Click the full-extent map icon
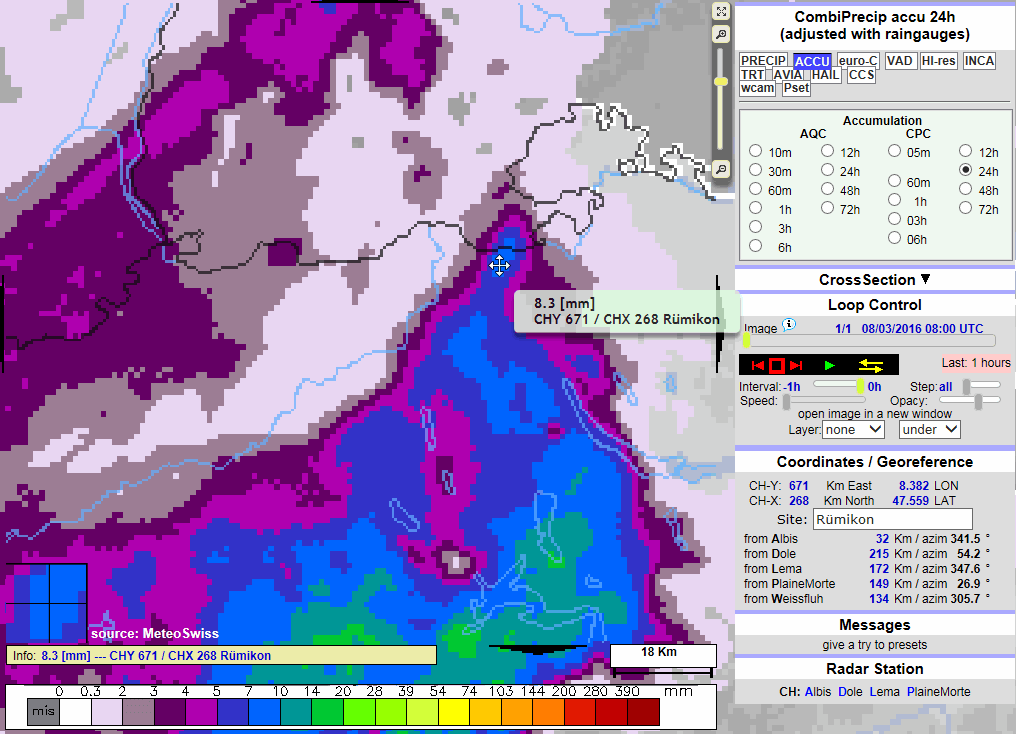Screen dimensions: 1016x734 (721, 11)
